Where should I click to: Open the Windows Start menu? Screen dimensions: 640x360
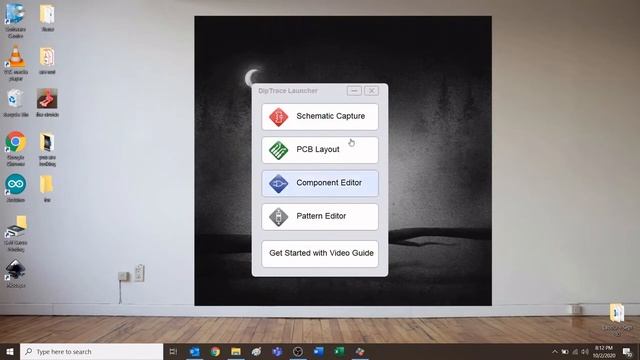10,351
